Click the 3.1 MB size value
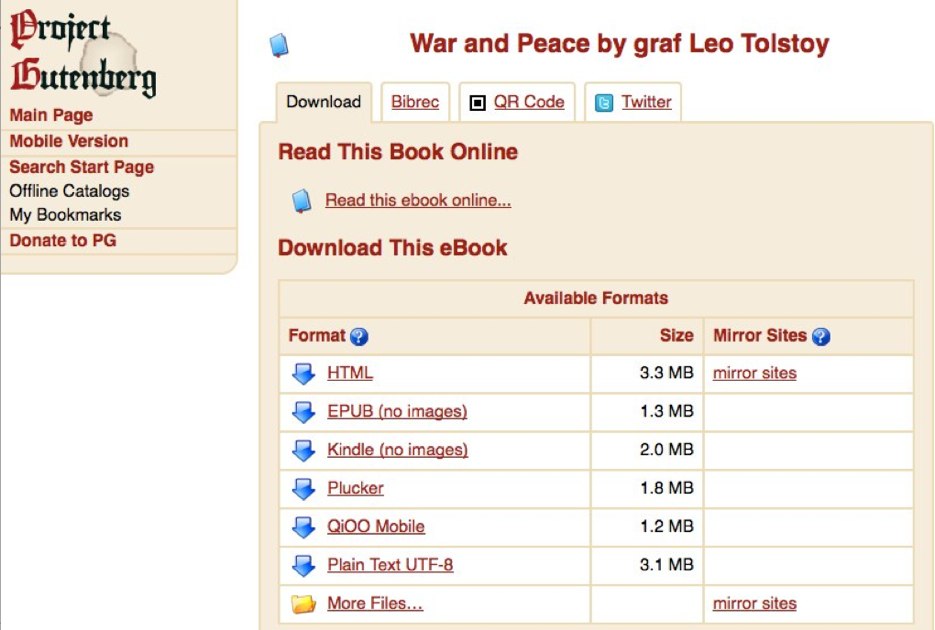The width and height of the screenshot is (935, 630). (667, 564)
